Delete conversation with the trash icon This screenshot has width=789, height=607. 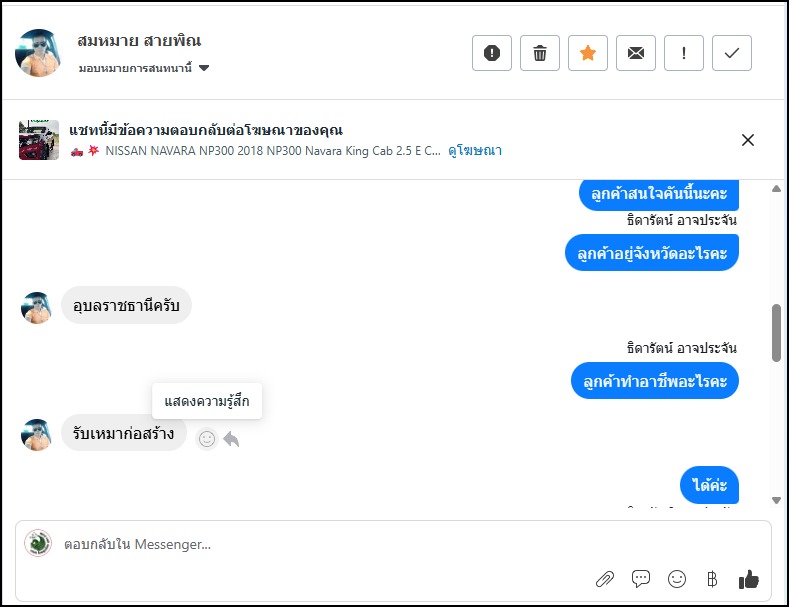[540, 54]
